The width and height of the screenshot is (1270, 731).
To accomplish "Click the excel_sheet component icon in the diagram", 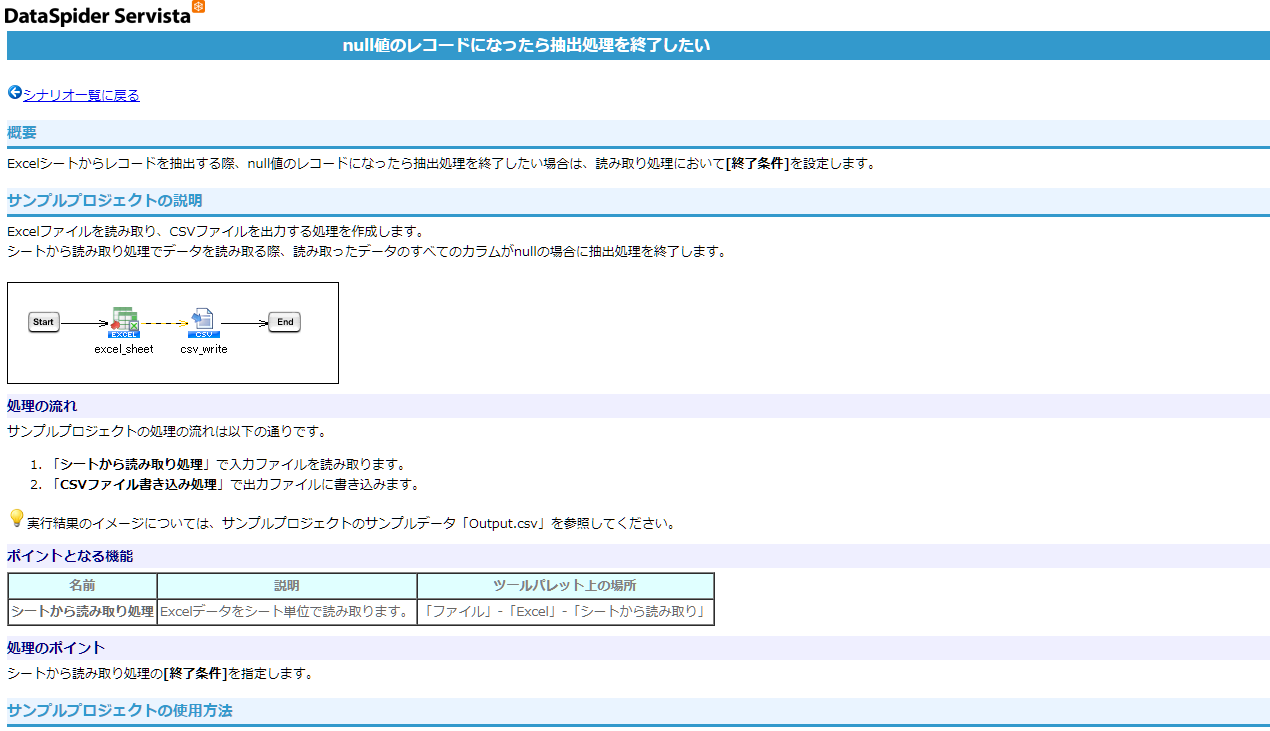I will (x=124, y=322).
